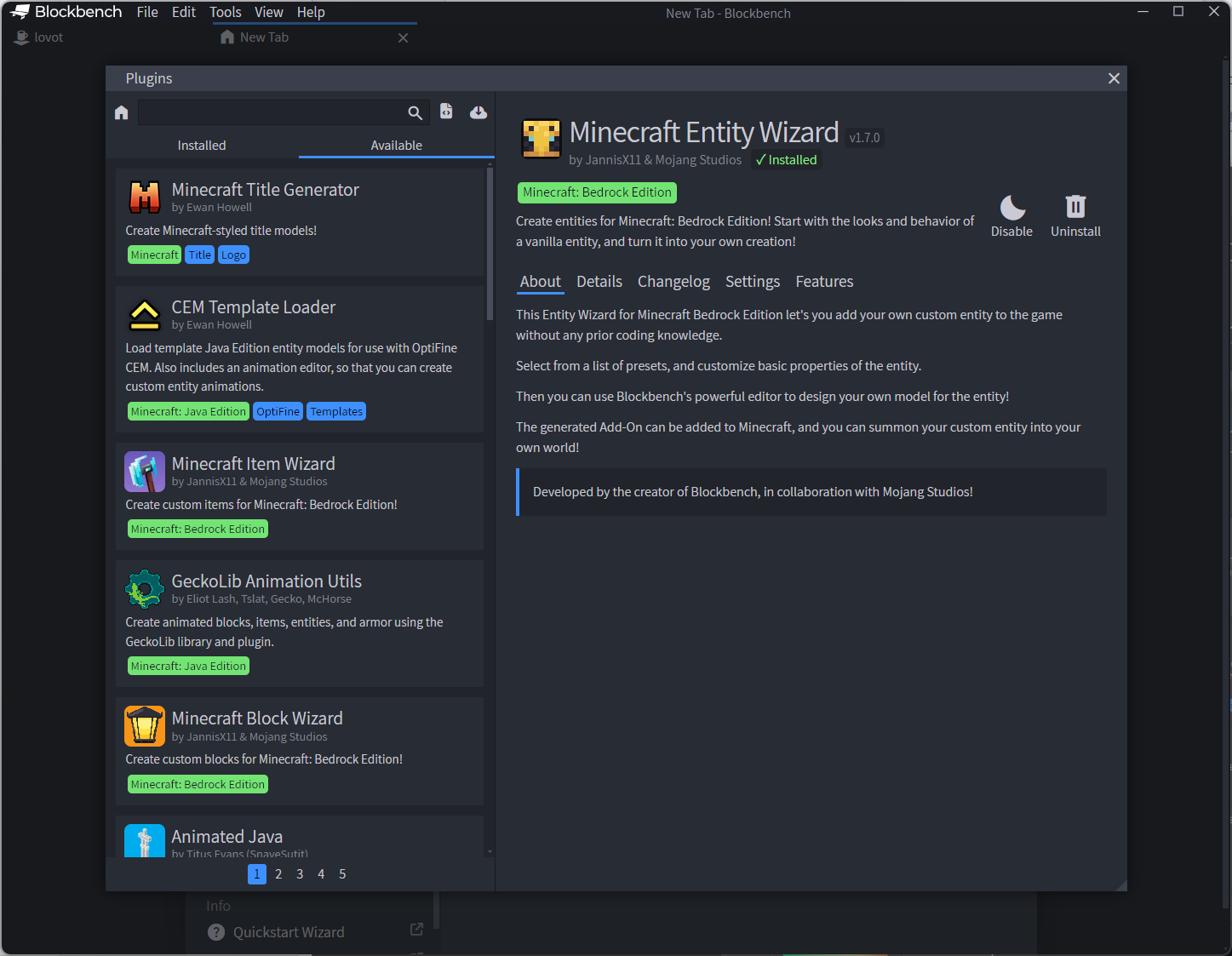Click the Installed status badge
This screenshot has height=956, width=1232.
click(x=786, y=160)
